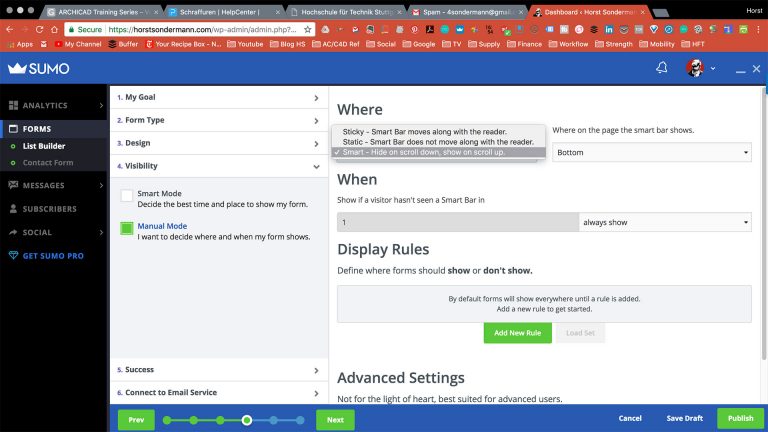Image resolution: width=768 pixels, height=432 pixels.
Task: Click the Social share arrow icon
Action: (x=14, y=232)
